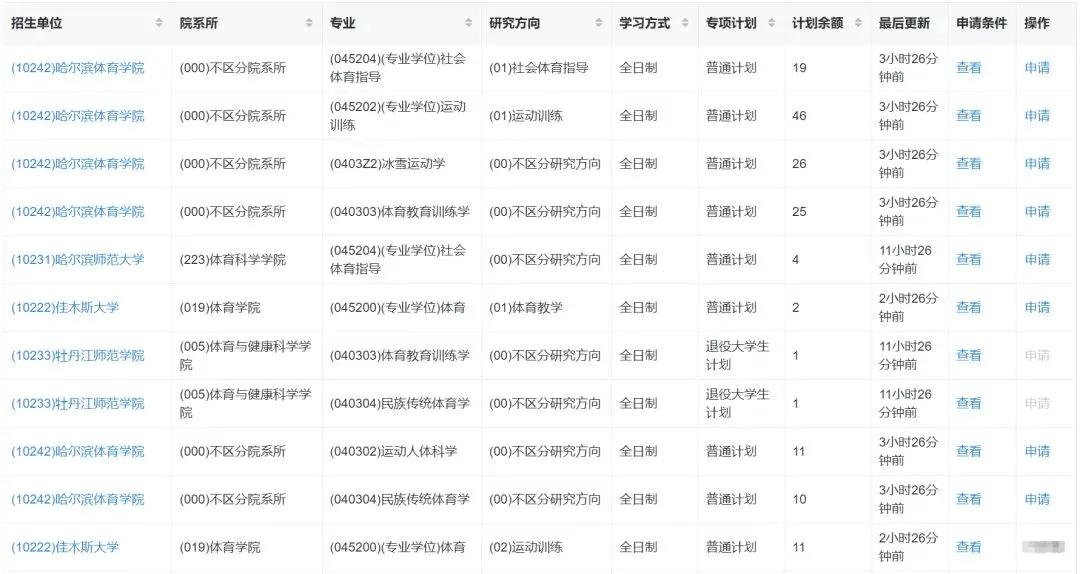Click 查看 for 牡丹江 民族传统体育学 row
The image size is (1080, 574).
(968, 403)
